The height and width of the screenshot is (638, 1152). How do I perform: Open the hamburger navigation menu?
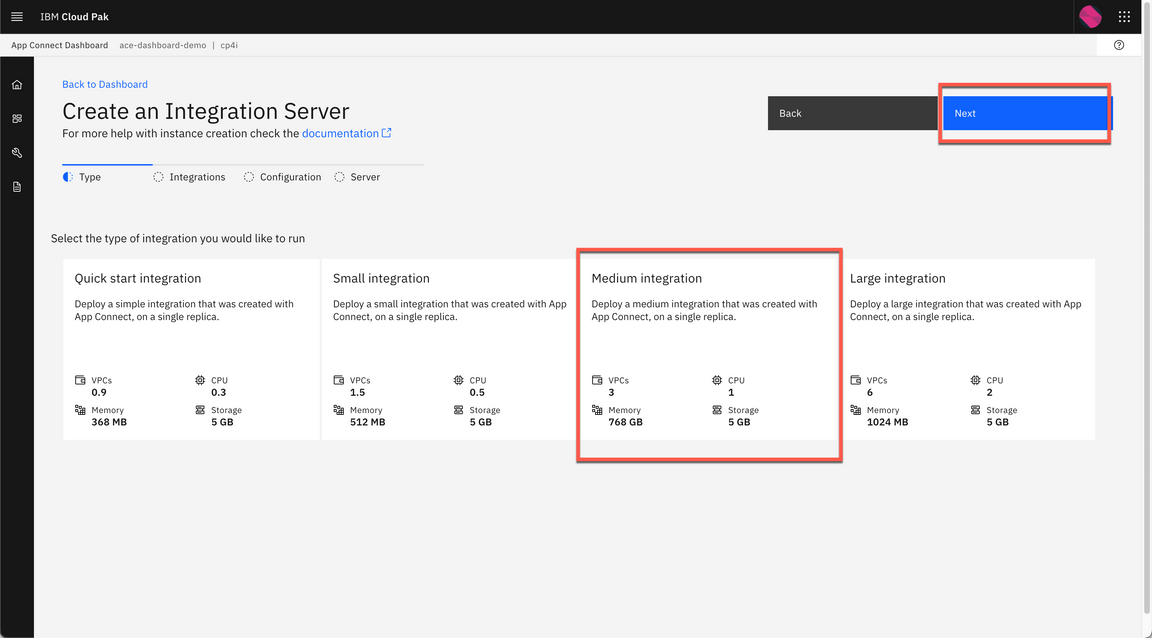point(16,16)
